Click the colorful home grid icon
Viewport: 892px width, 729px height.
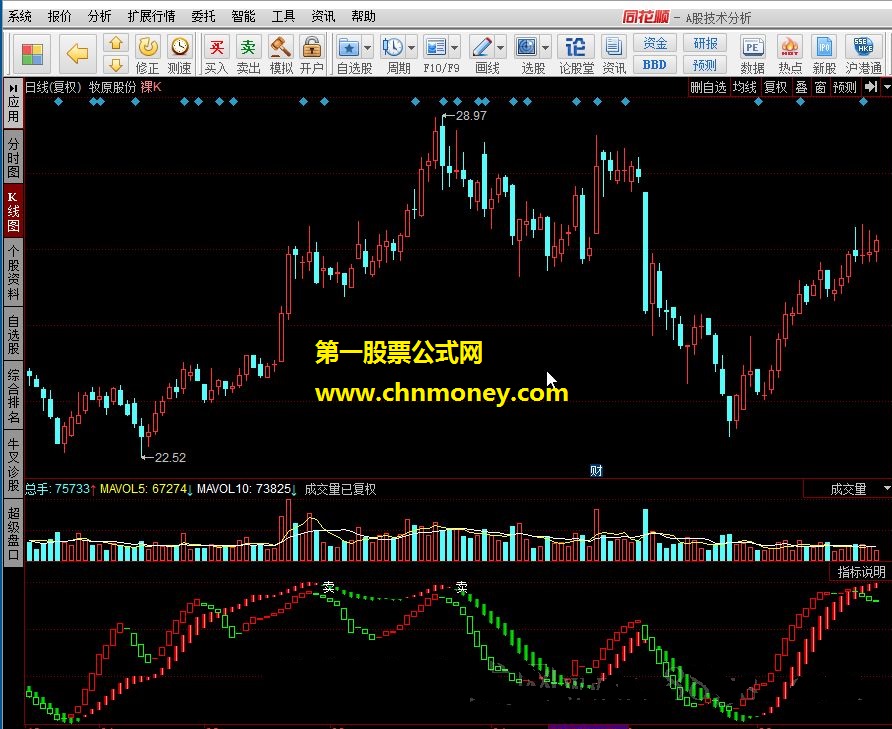(x=32, y=55)
